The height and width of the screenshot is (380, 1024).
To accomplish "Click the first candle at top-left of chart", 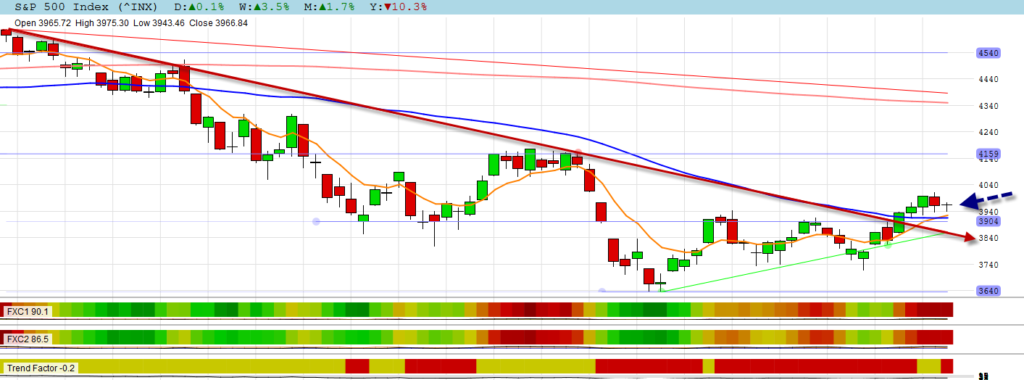I will [7, 31].
